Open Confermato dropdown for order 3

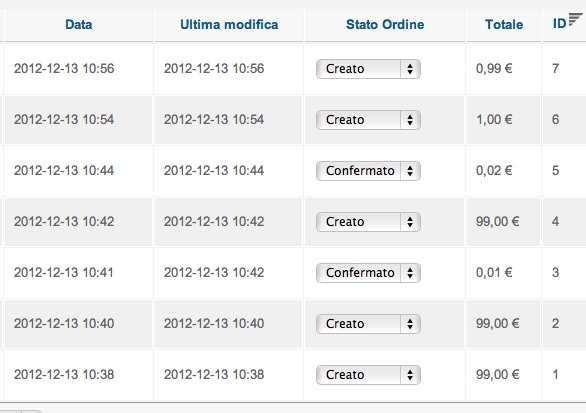(368, 273)
